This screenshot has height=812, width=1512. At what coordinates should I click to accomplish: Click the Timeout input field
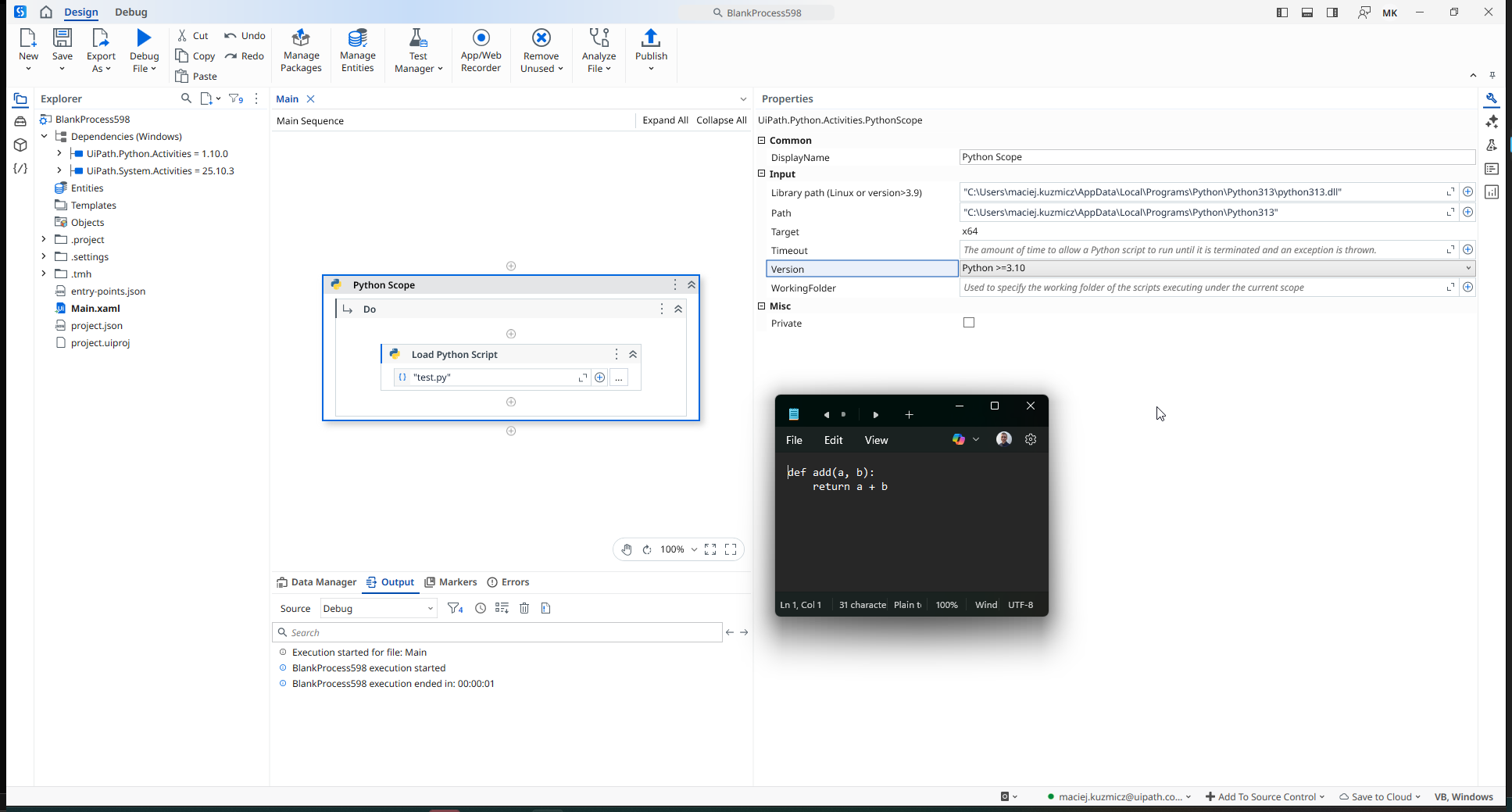[x=1201, y=250]
